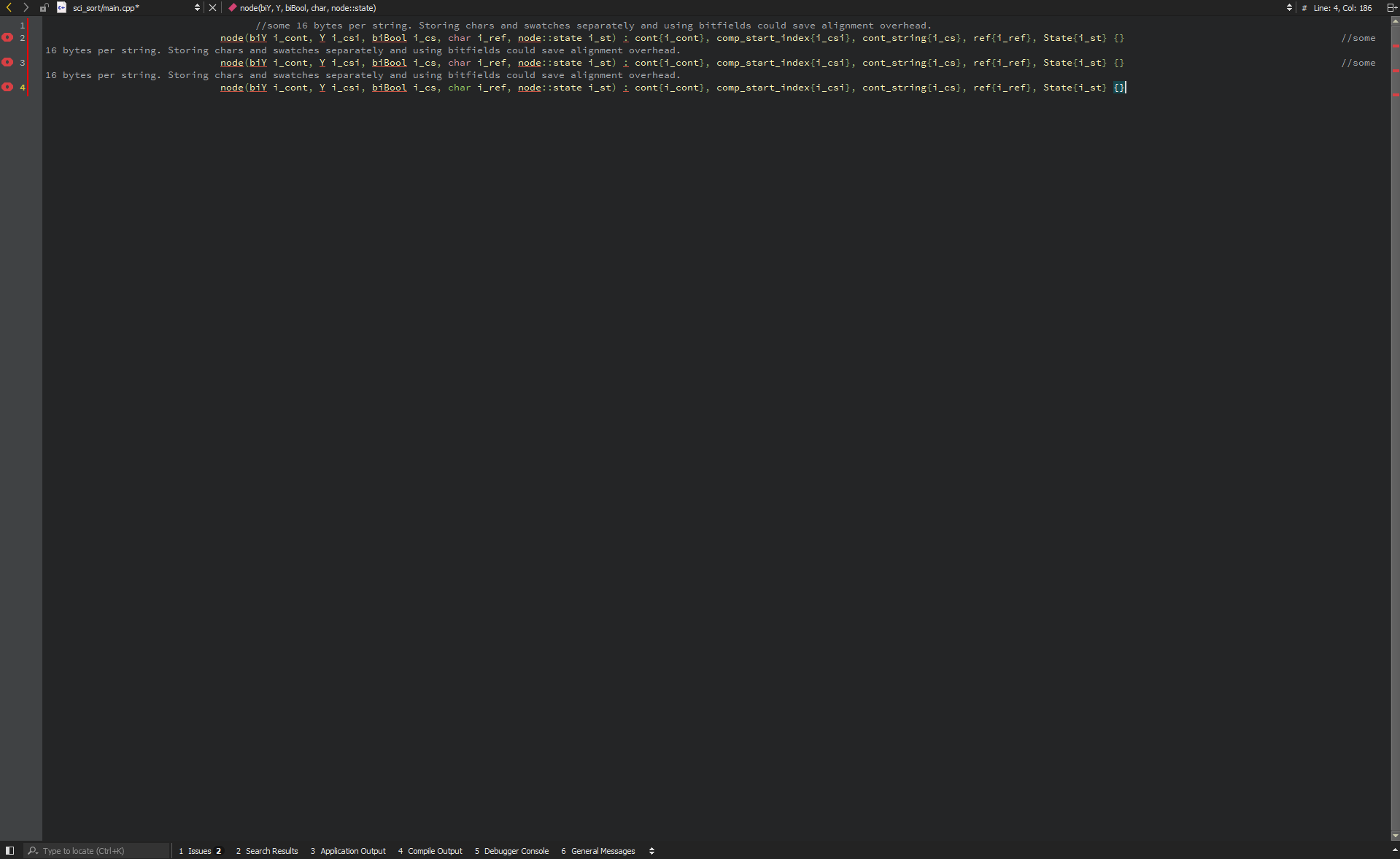Click the char keyword on line 4
1400x859 pixels.
pos(460,88)
